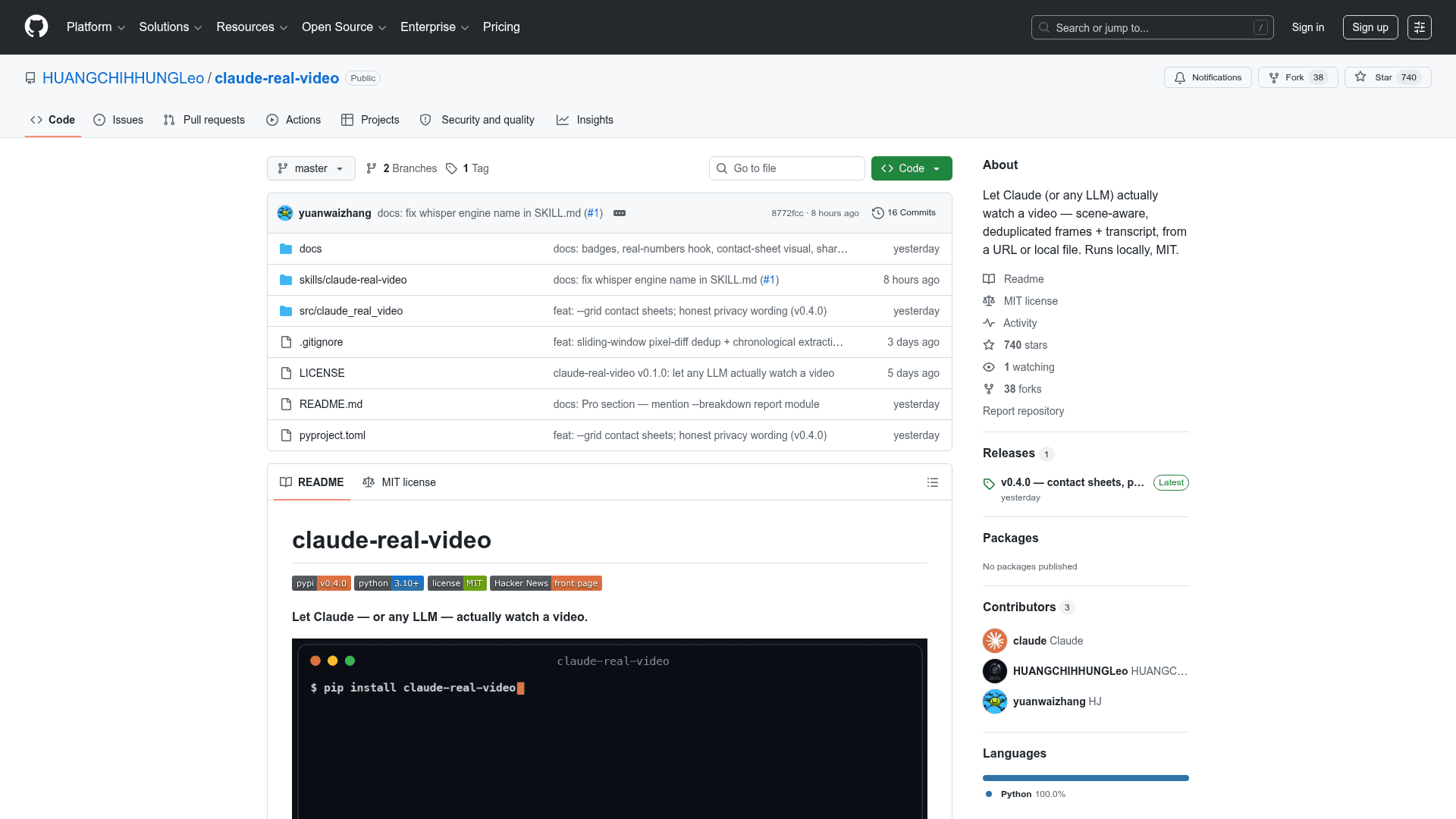Click the Sign up button
1456x819 pixels.
coord(1370,27)
